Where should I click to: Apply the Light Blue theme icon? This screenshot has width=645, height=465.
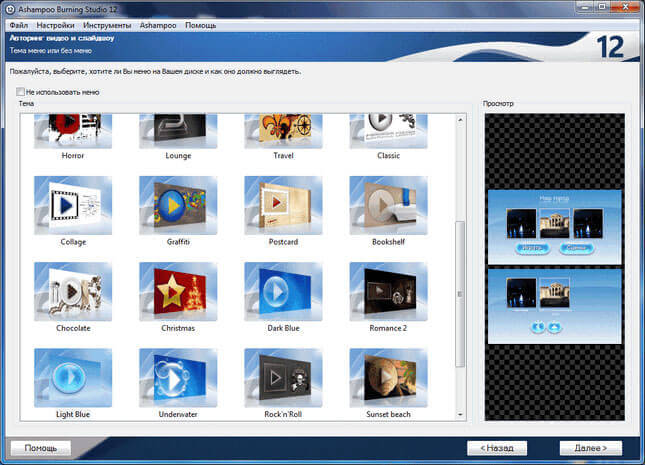73,378
